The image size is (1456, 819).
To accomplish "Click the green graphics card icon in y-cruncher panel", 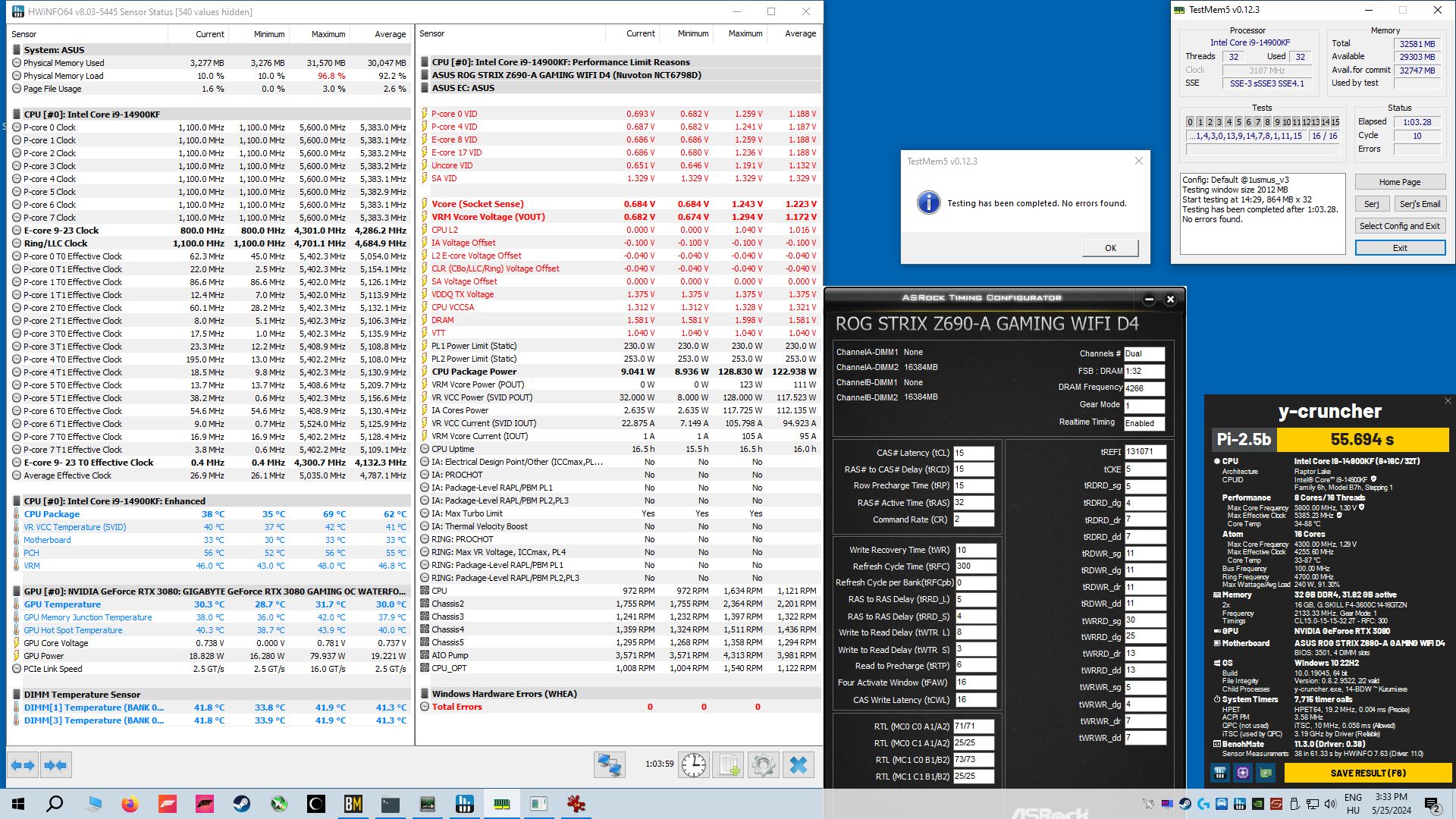I will click(x=1265, y=773).
